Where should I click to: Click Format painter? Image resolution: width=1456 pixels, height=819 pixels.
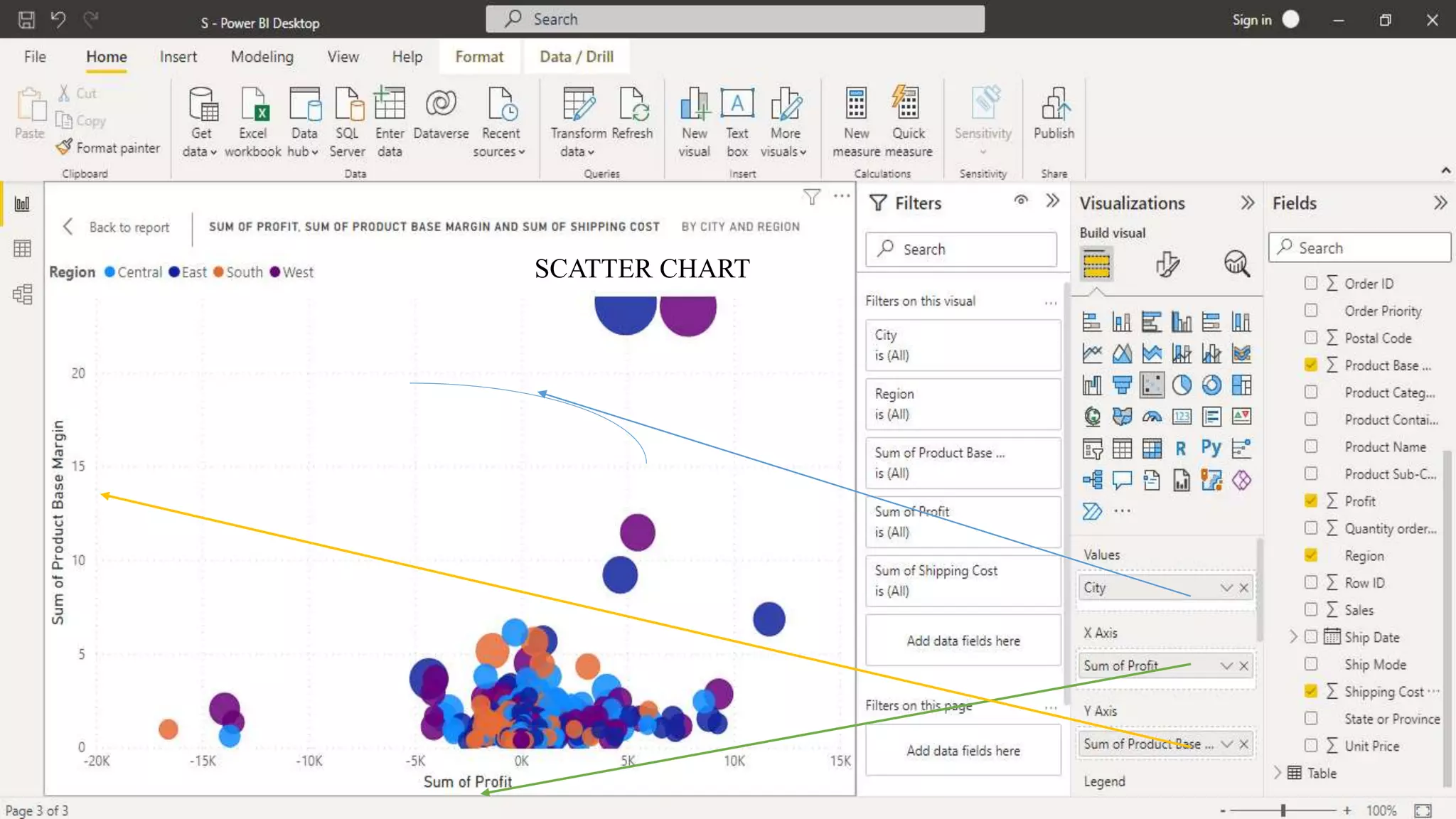pyautogui.click(x=109, y=147)
